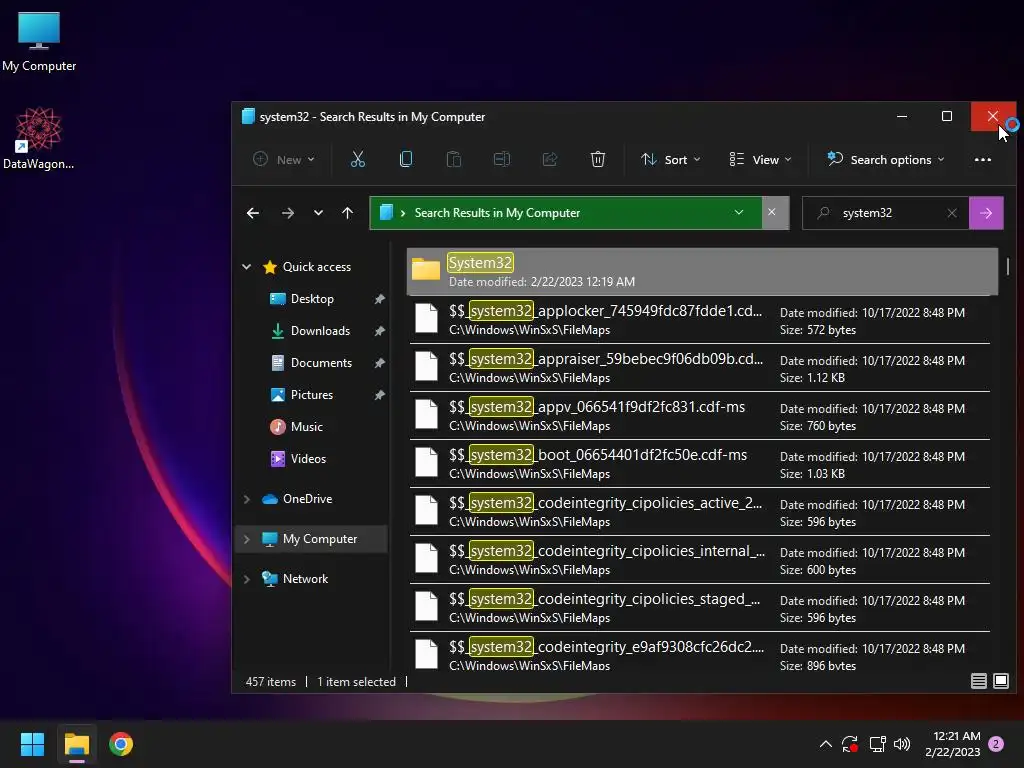Go up one level with up arrow
1024x768 pixels.
tap(347, 213)
